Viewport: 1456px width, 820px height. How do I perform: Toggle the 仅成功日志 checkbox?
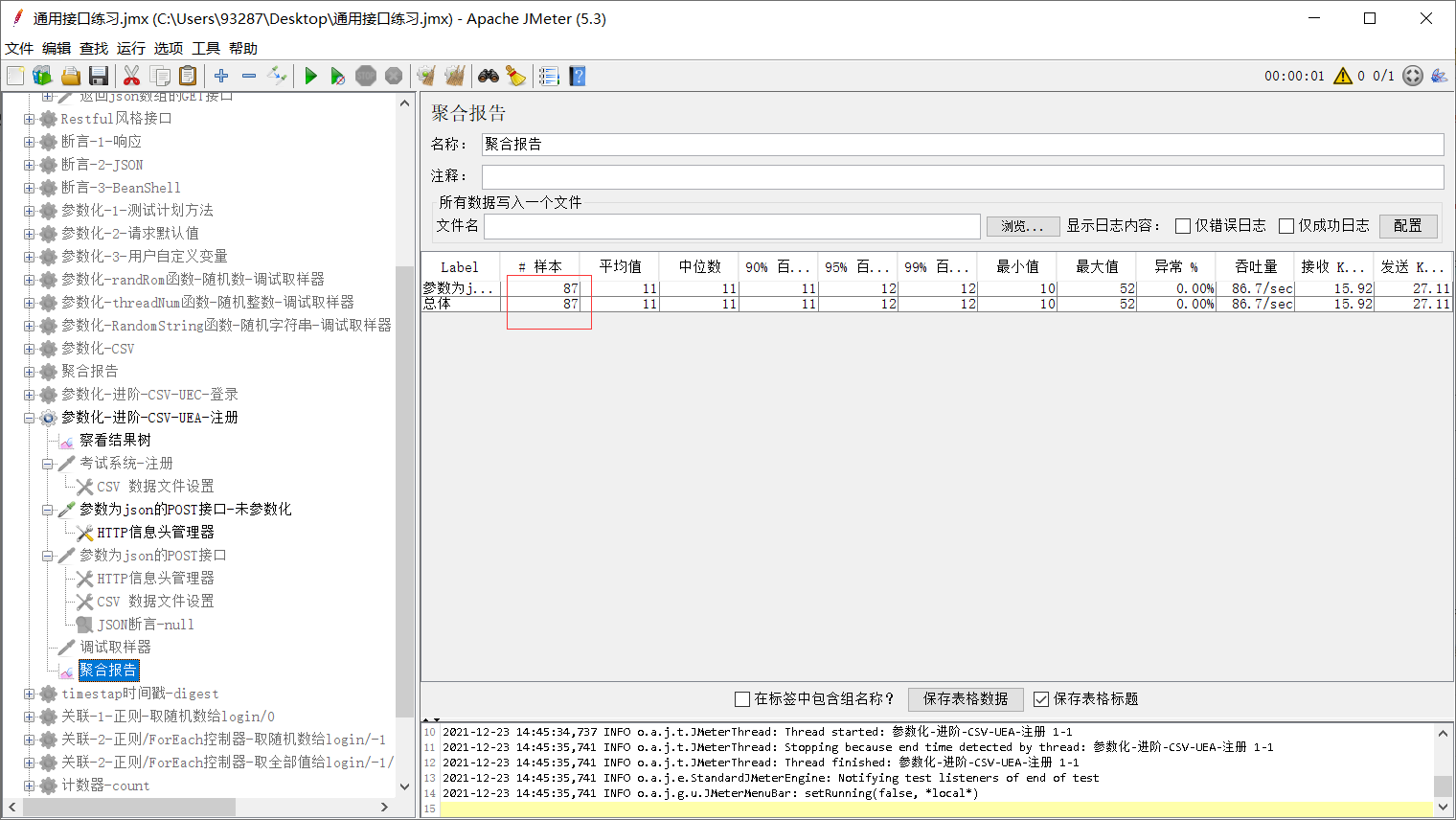point(1286,226)
